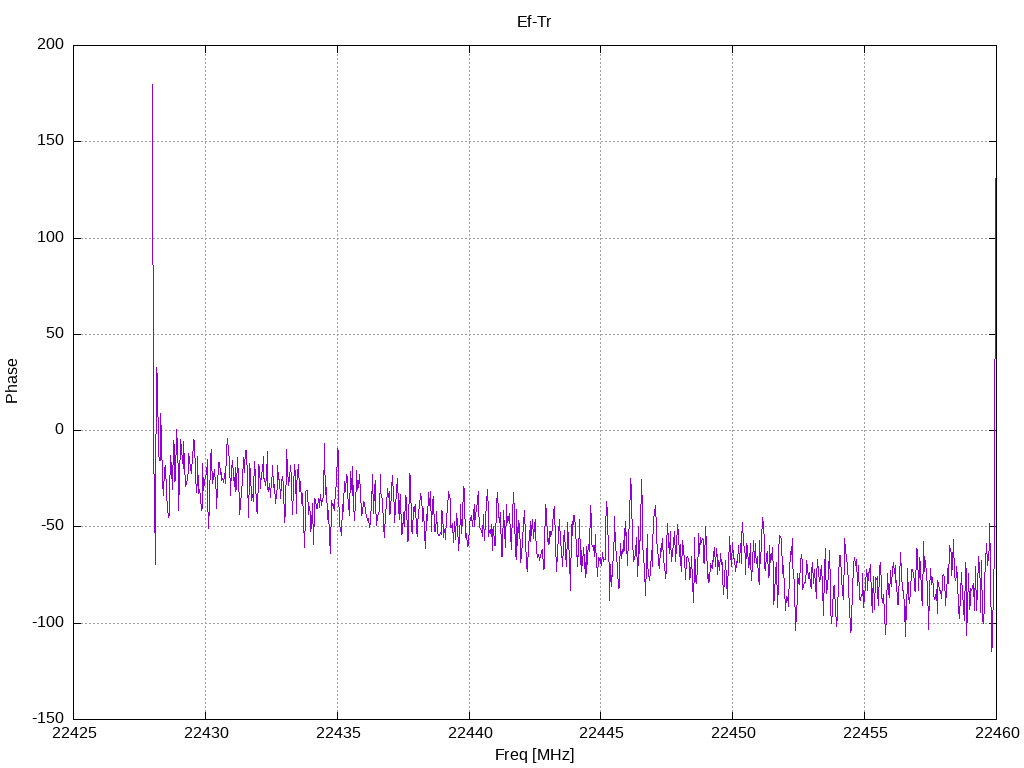Click the x-axis tick label 22430

[x=206, y=733]
